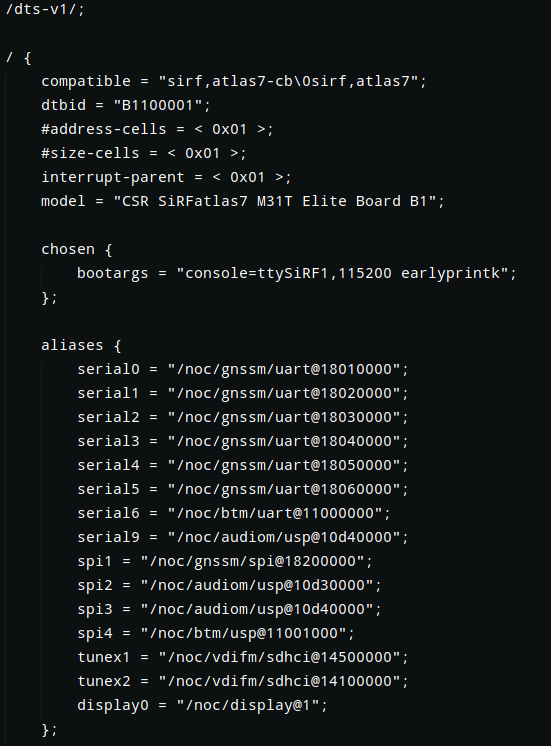The height and width of the screenshot is (746, 551).
Task: Click the /dts-v1/ header line
Action: 45,9
